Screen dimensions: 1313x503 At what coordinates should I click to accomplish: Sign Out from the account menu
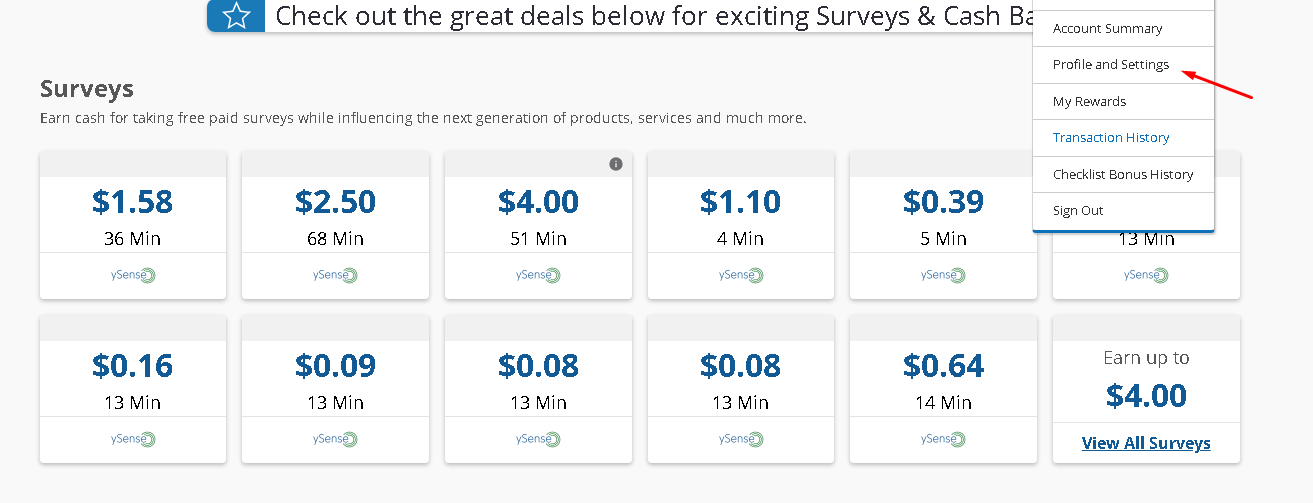tap(1078, 211)
